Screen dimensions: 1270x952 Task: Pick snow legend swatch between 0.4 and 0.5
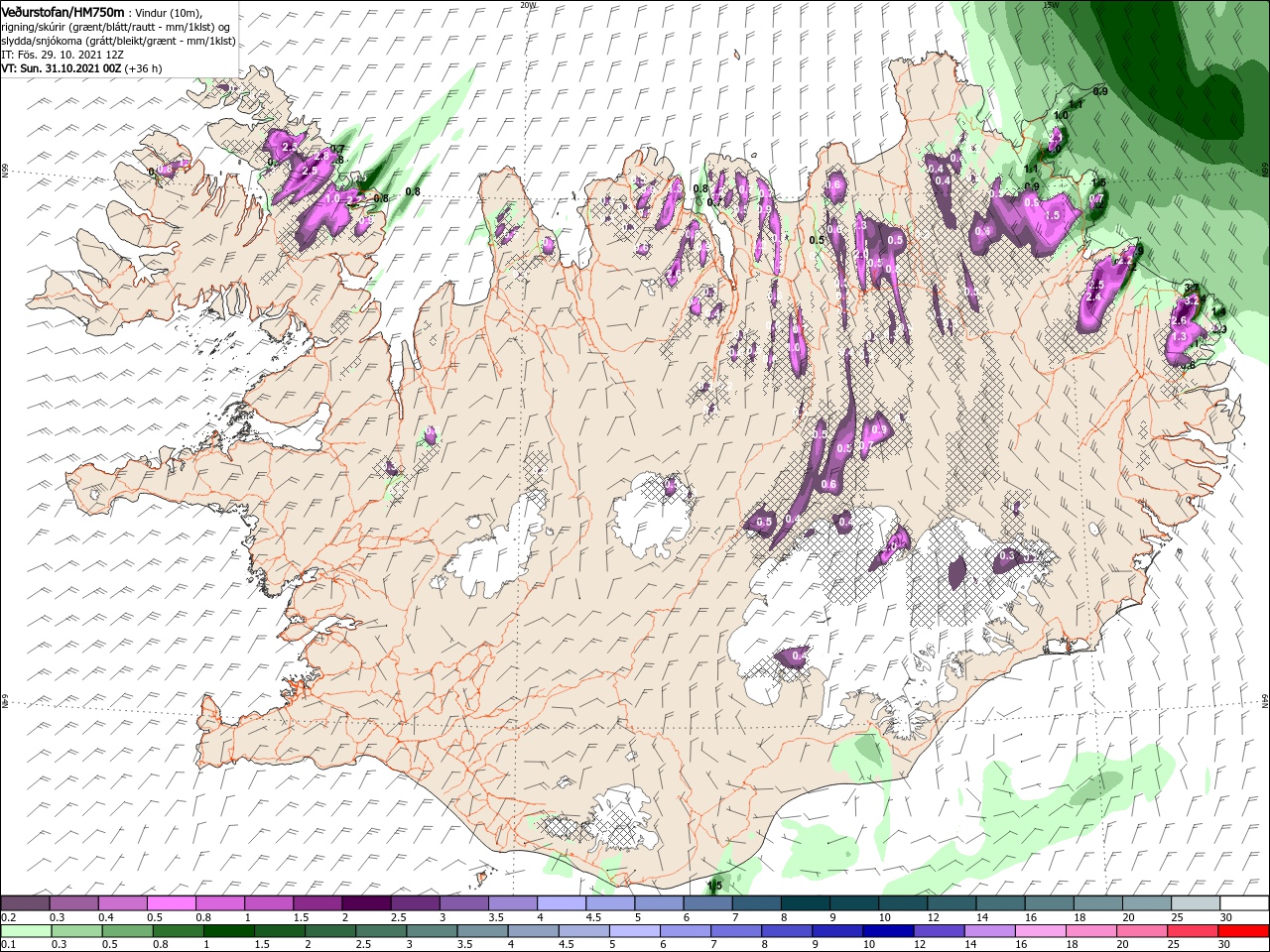point(122,903)
